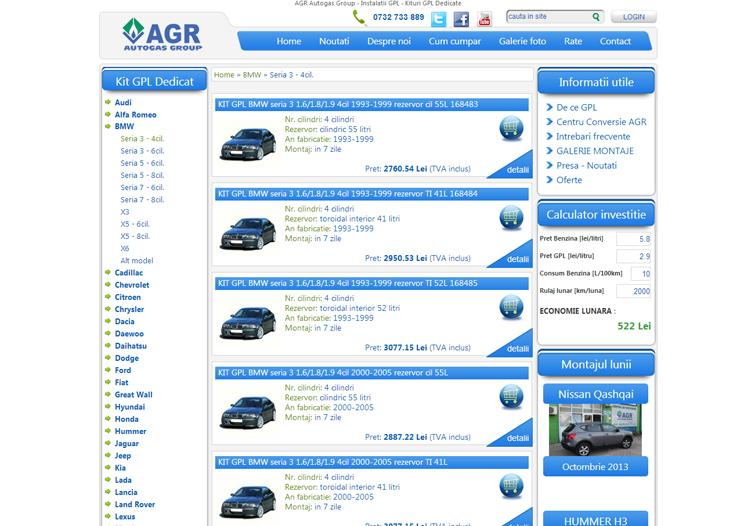Image resolution: width=740 pixels, height=526 pixels.
Task: Open the Galerie foto menu item
Action: (522, 41)
